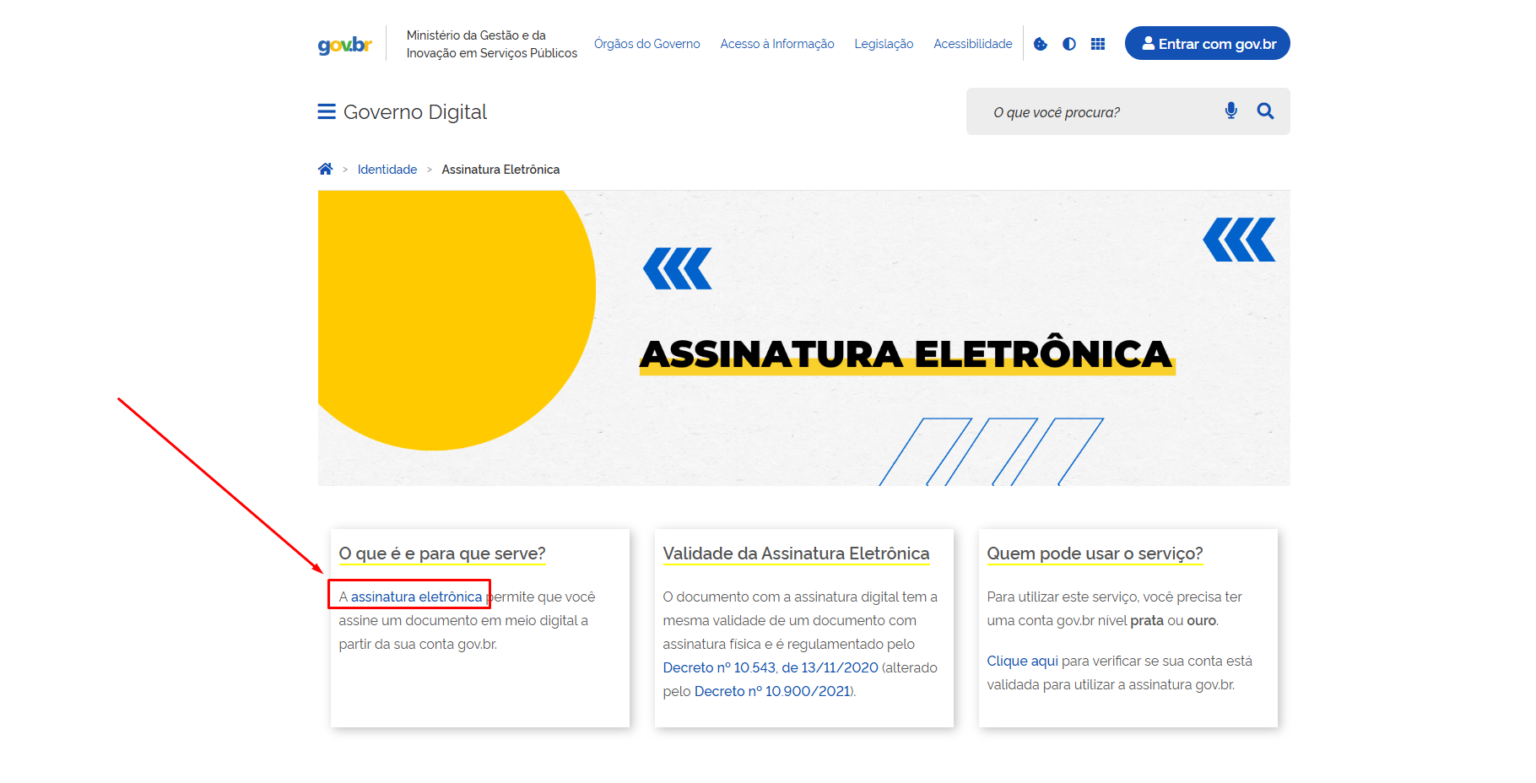Open the Decreto nº 10.900/2021 link
The image size is (1536, 783).
[772, 691]
